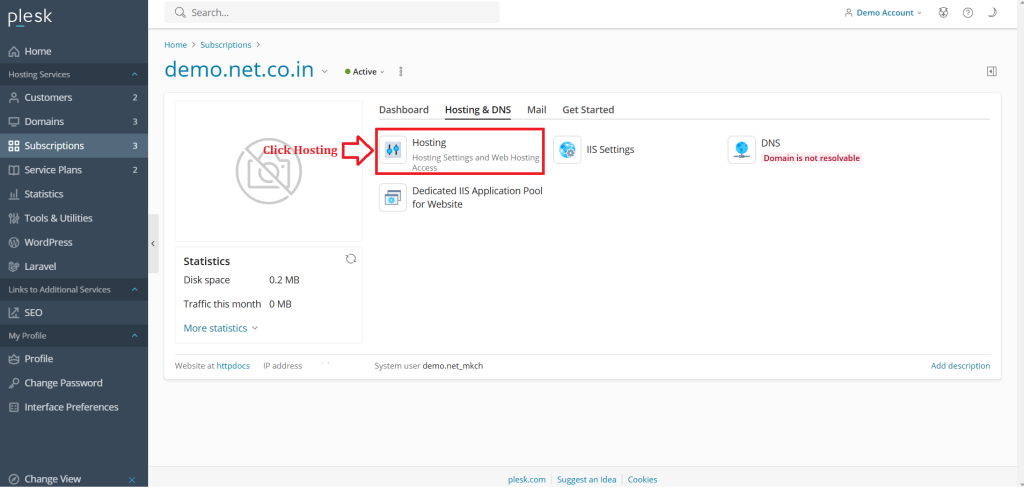This screenshot has height=498, width=1024.
Task: Switch to the Dashboard tab
Action: tap(404, 110)
